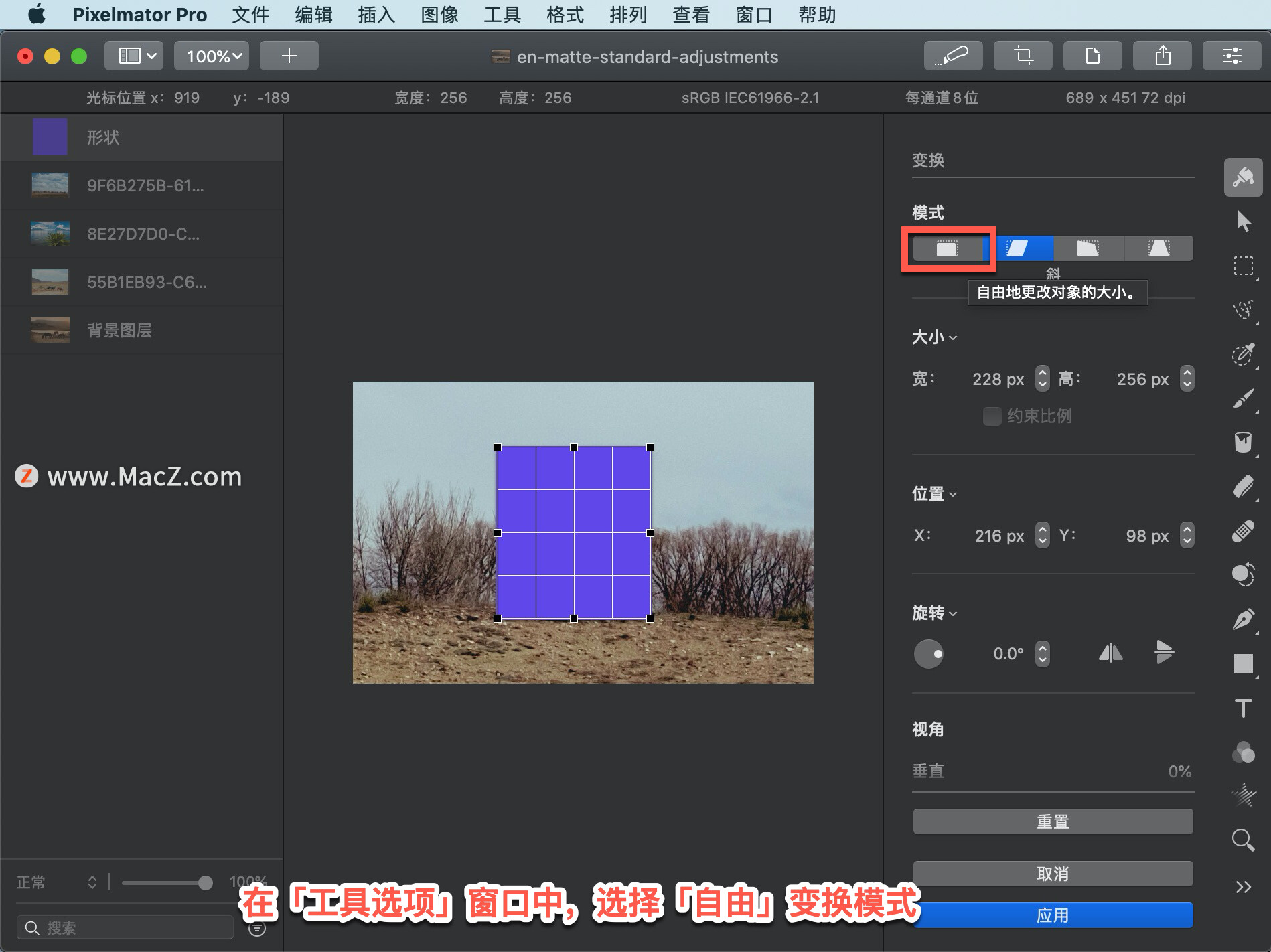Viewport: 1271px width, 952px height.
Task: Select the Paint brush tool
Action: click(1244, 398)
